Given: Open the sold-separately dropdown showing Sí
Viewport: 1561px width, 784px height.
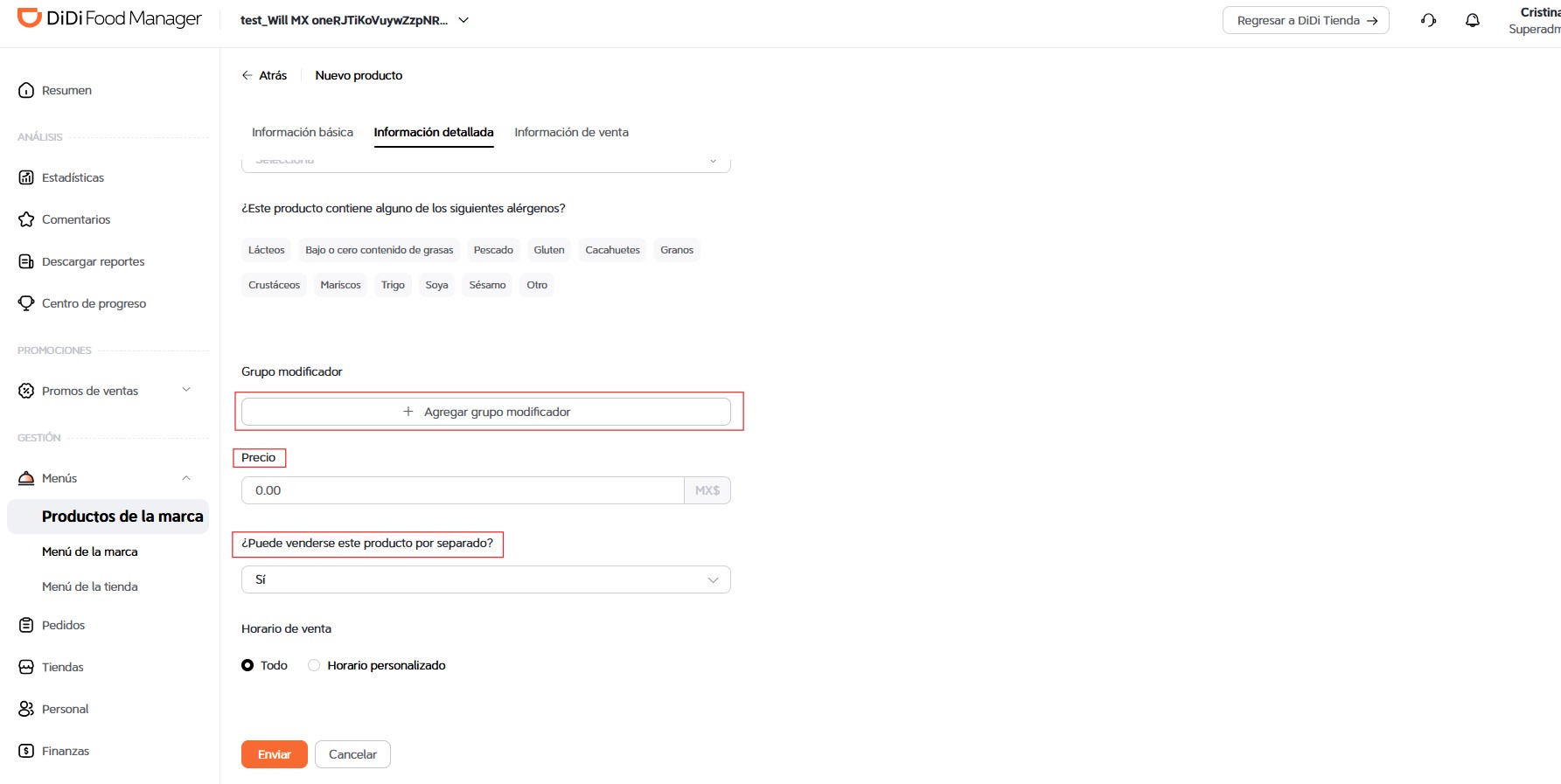Looking at the screenshot, I should 486,579.
